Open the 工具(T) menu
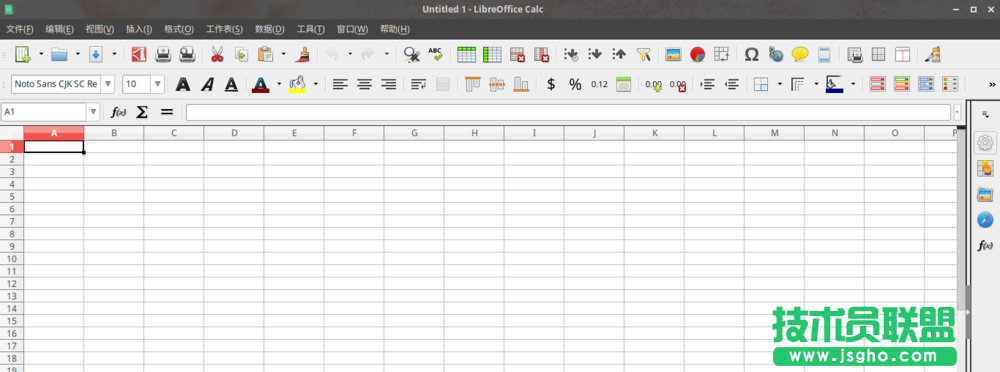 [x=311, y=29]
